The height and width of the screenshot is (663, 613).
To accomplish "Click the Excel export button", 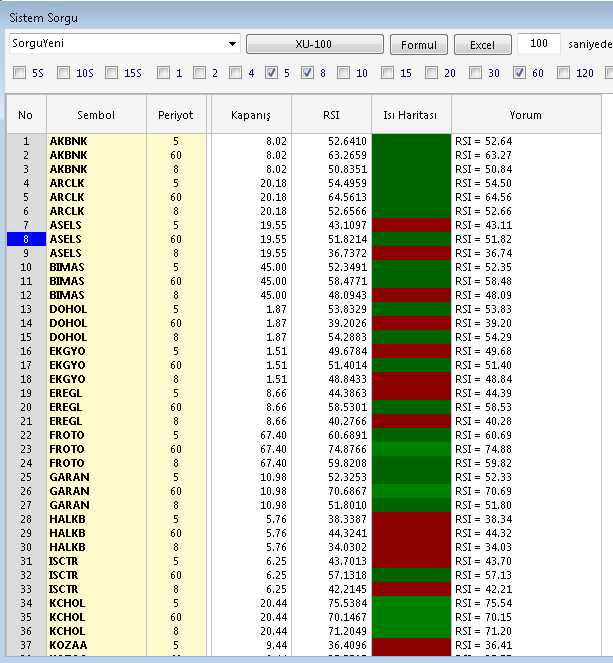I will tap(482, 44).
